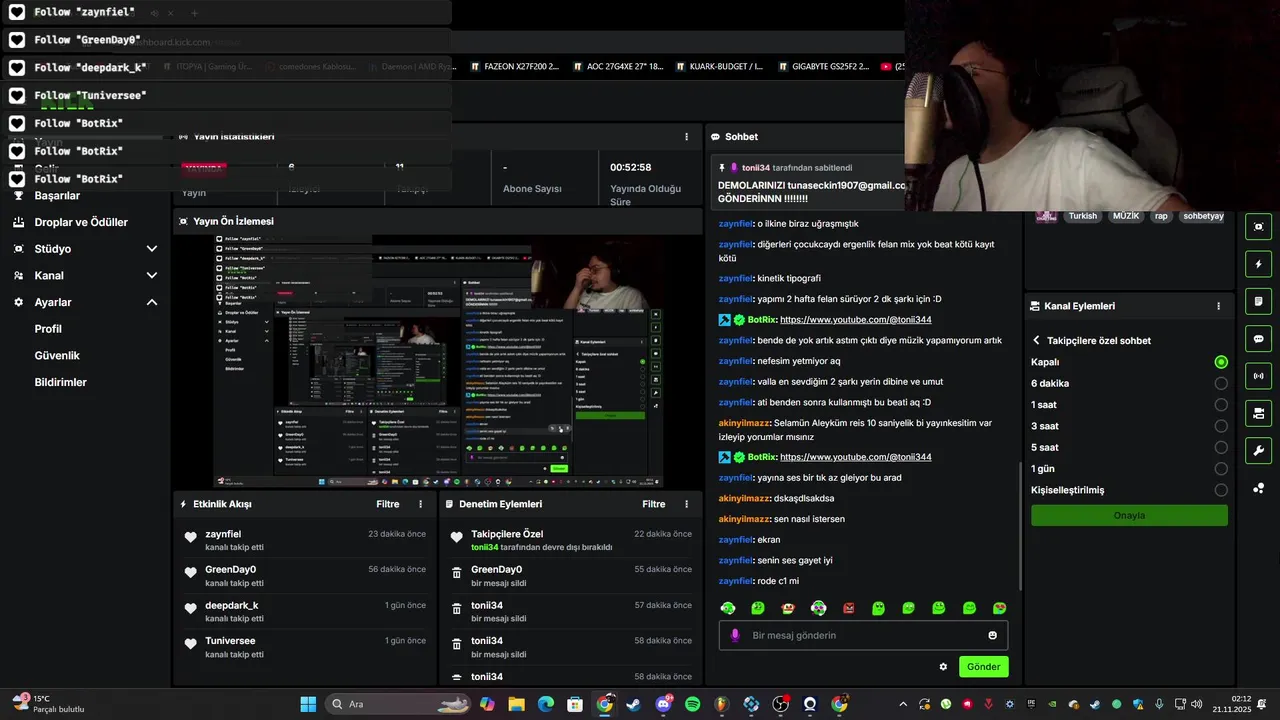
Task: Open first BotRix YouTube tonii344 link
Action: (x=855, y=320)
